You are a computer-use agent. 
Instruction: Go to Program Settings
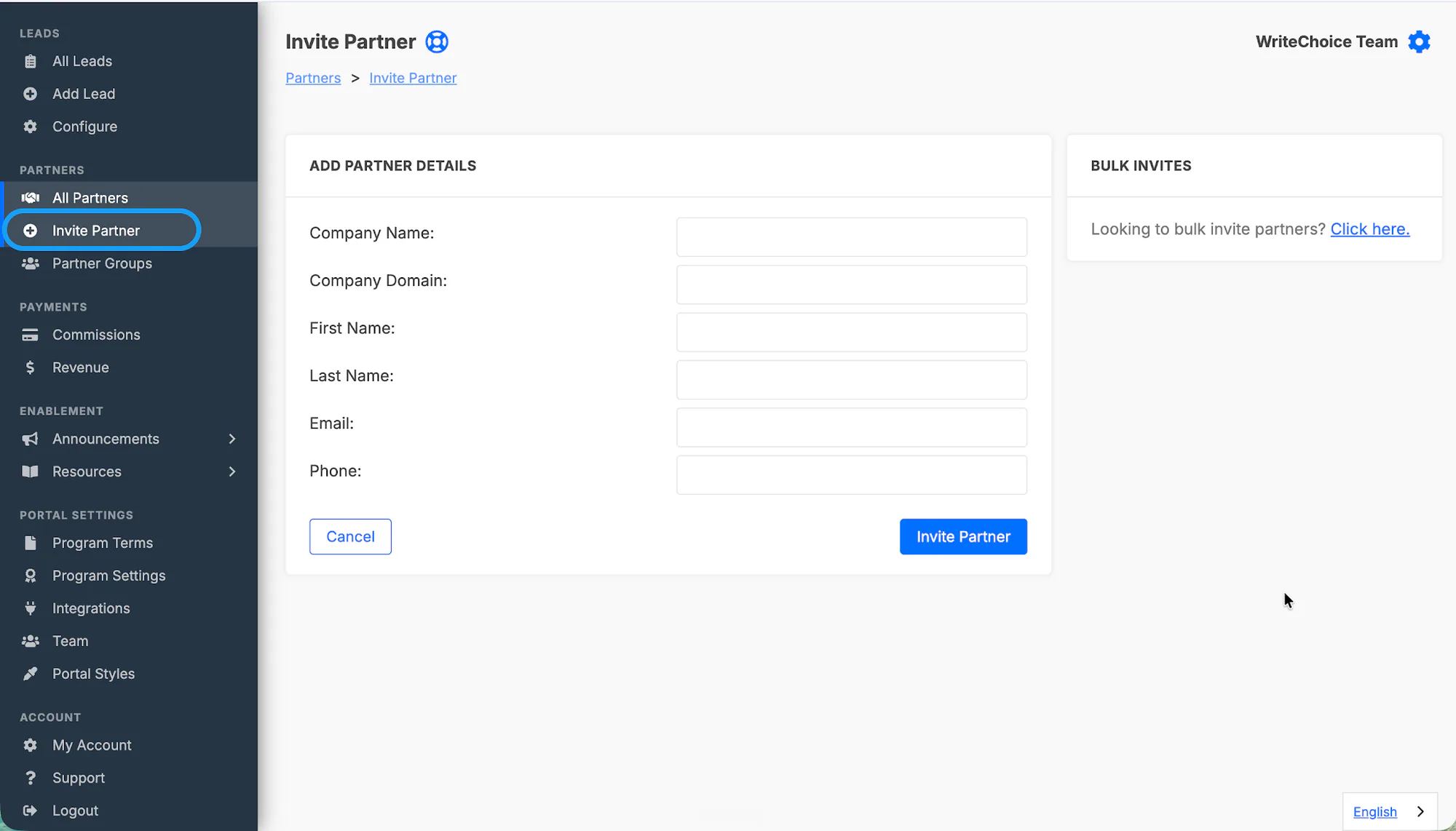tap(109, 576)
